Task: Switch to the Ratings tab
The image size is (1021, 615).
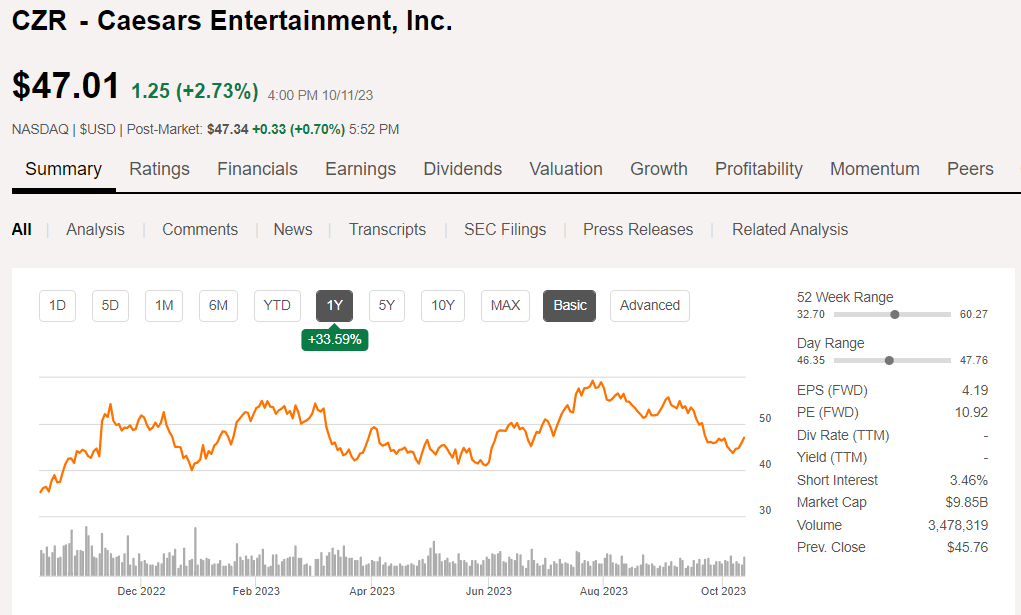Action: [159, 169]
